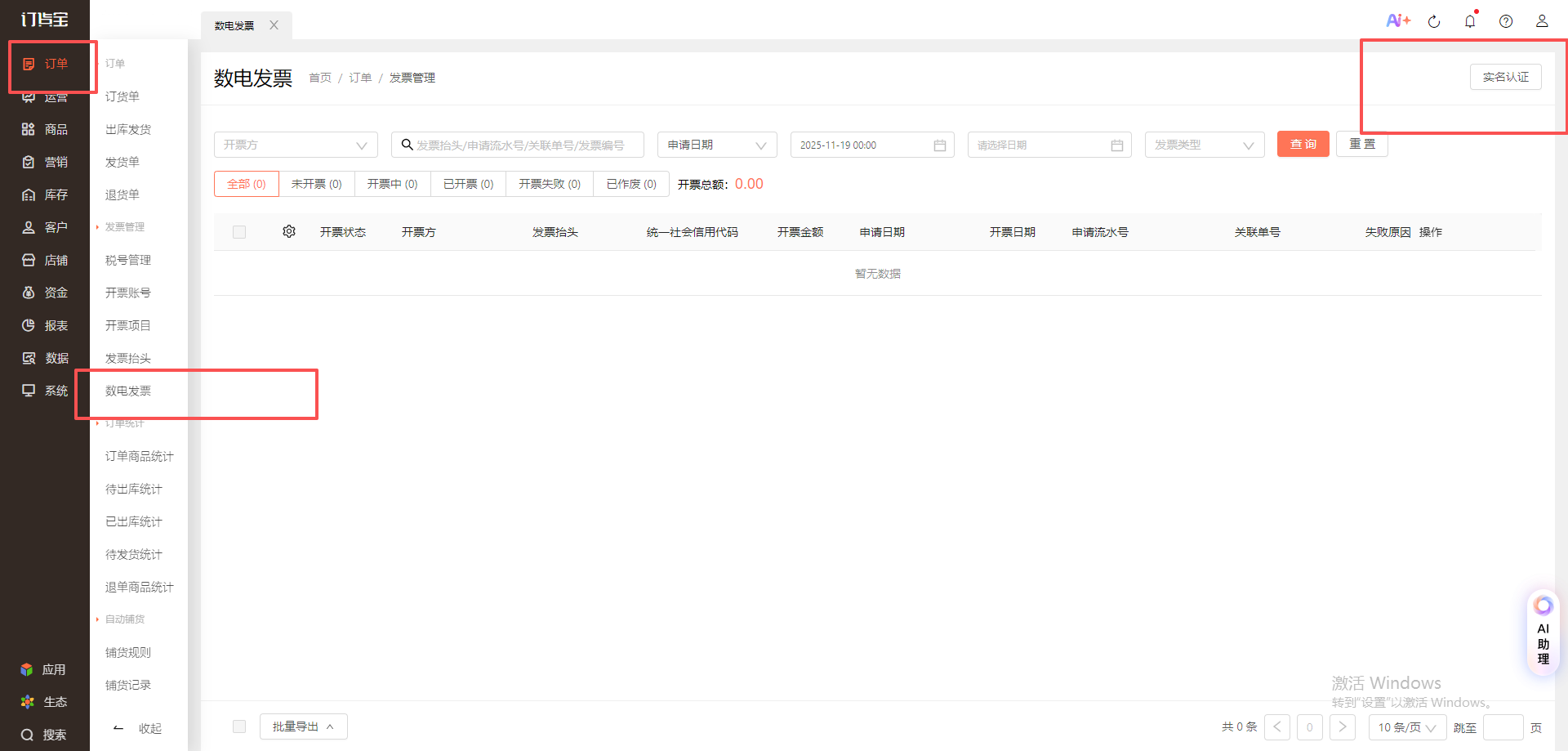Click the 查询 button
The image size is (1568, 751).
[1303, 144]
